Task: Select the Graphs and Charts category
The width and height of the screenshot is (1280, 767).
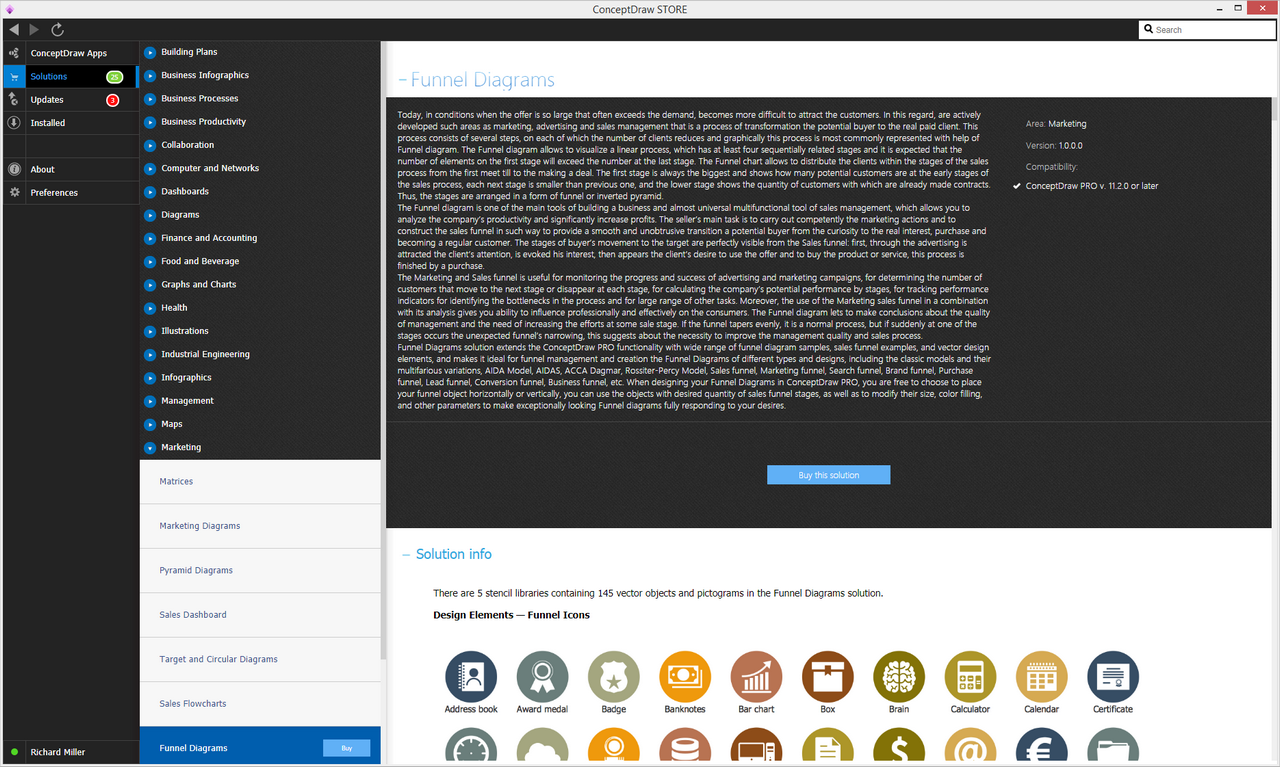Action: 199,284
